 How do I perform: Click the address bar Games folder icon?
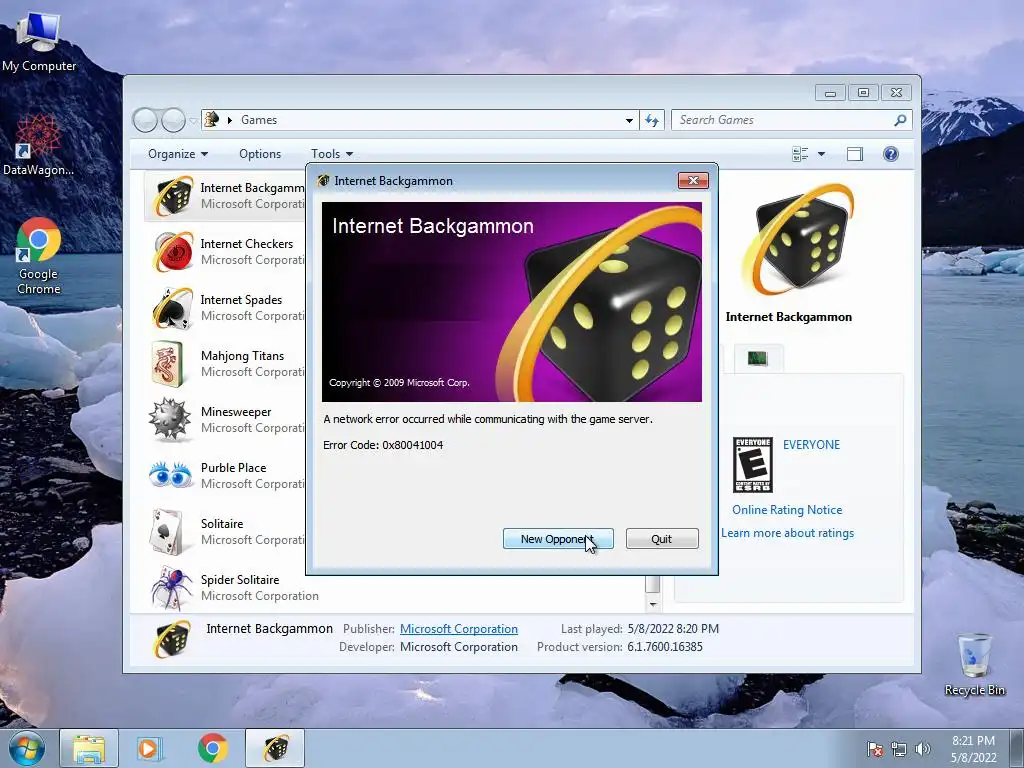click(212, 120)
